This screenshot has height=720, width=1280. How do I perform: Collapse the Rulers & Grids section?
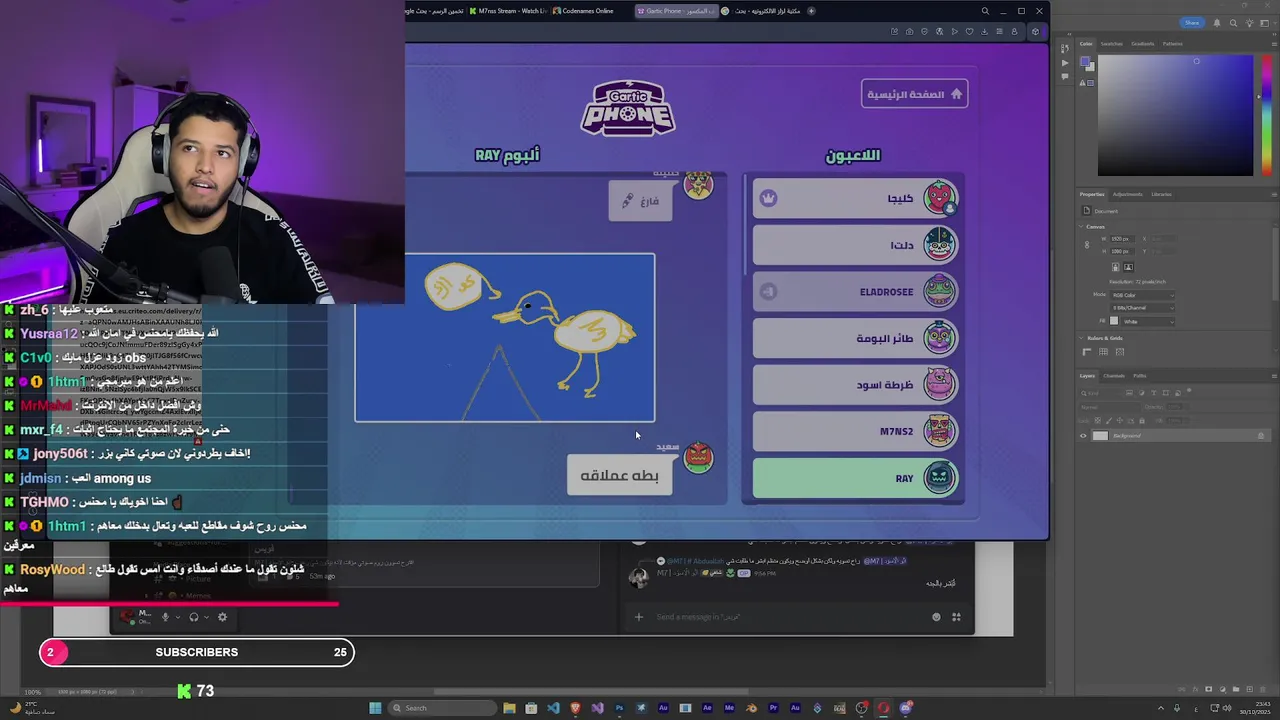point(1080,338)
